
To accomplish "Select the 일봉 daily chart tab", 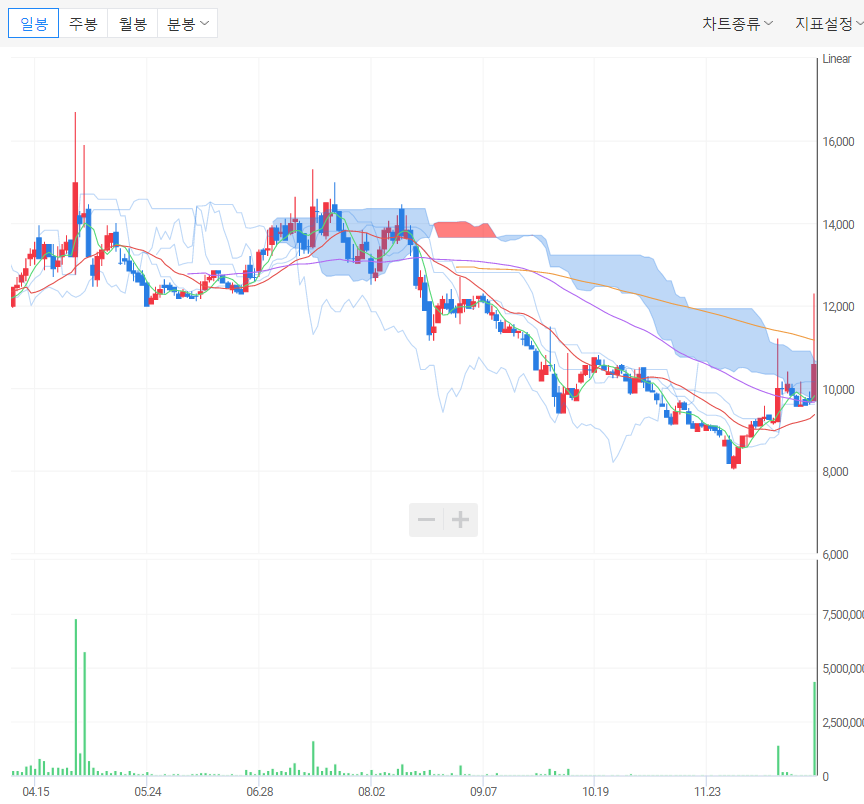I will click(x=34, y=23).
